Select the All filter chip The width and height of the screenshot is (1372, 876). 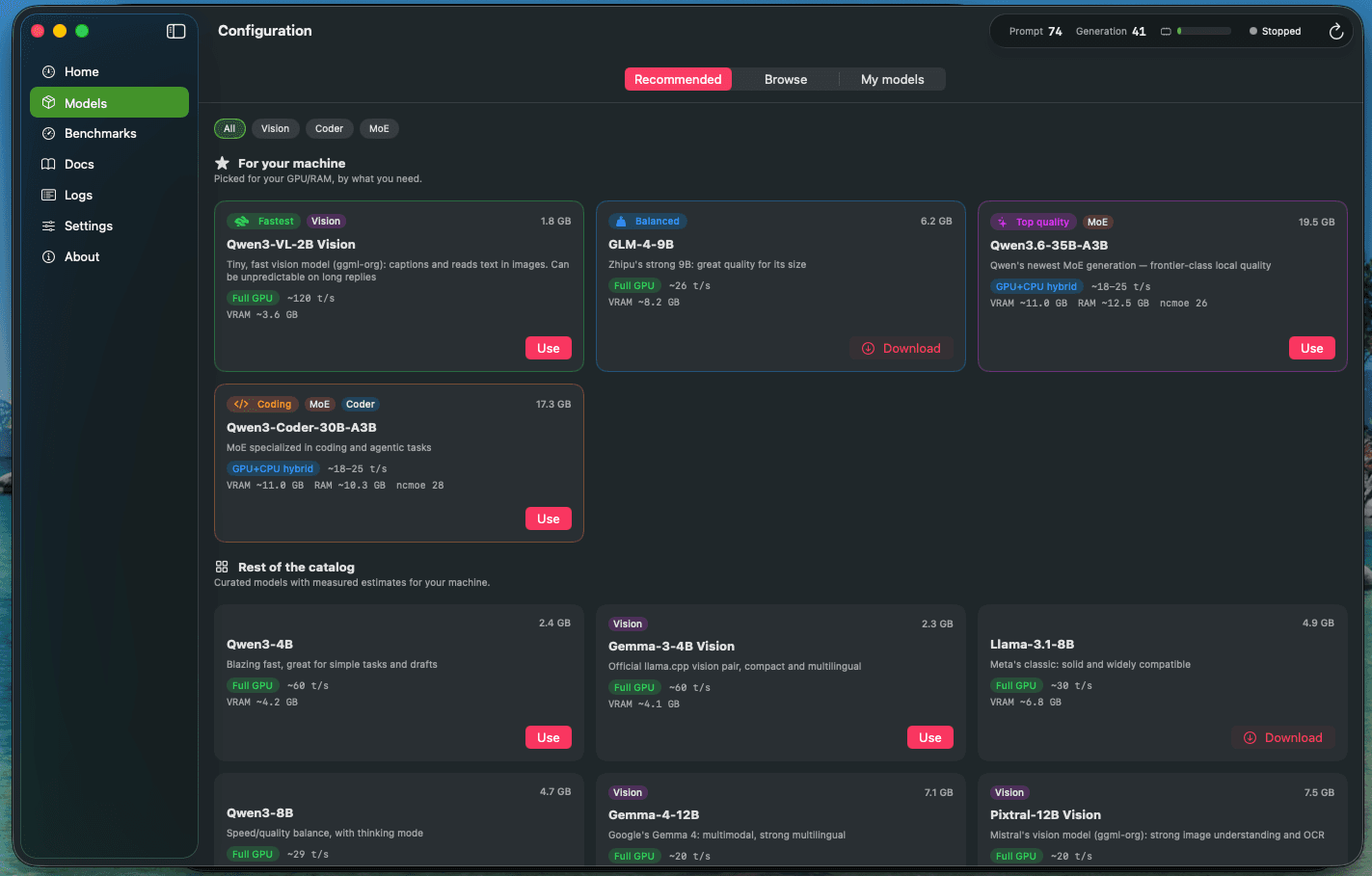(229, 128)
